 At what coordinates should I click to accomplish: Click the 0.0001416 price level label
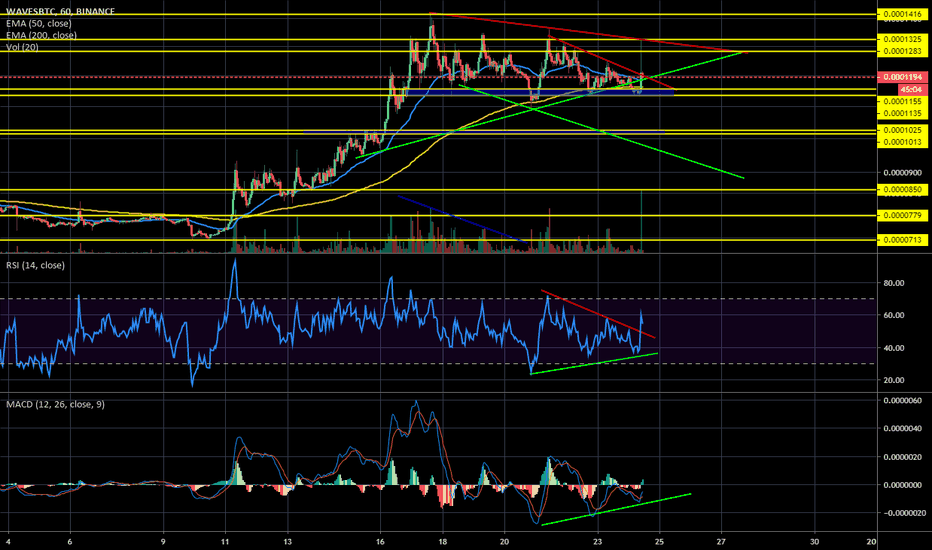click(902, 14)
